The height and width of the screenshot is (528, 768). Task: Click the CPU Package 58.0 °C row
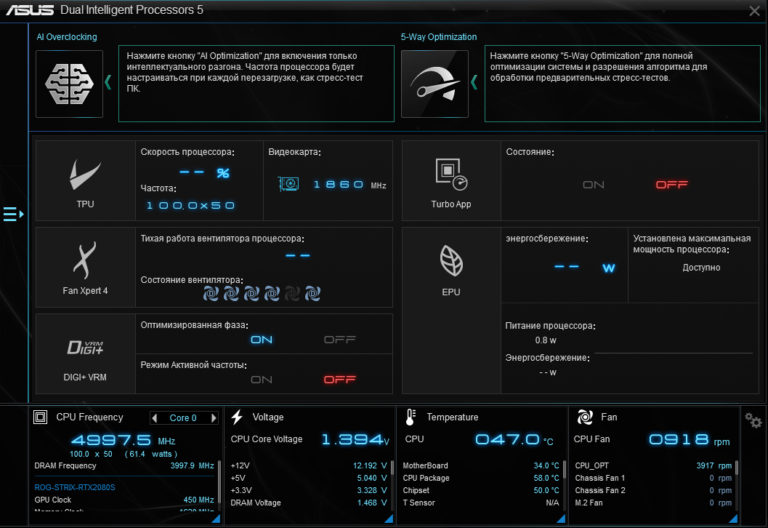481,478
